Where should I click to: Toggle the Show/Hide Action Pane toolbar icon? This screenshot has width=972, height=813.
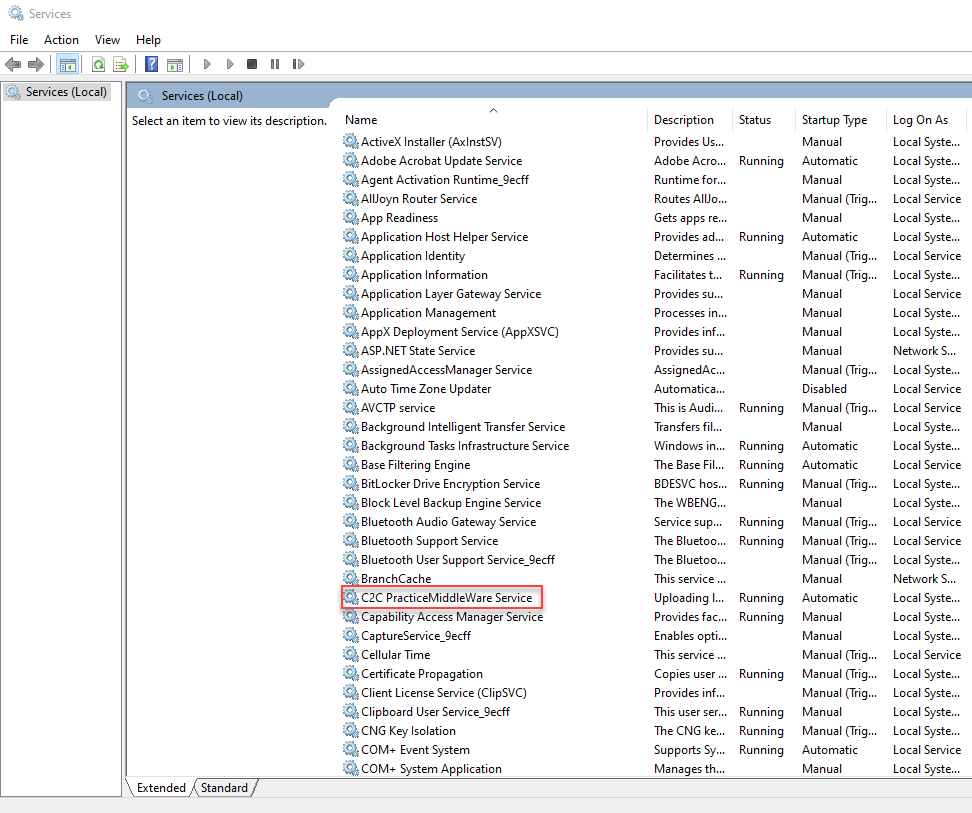[x=175, y=64]
